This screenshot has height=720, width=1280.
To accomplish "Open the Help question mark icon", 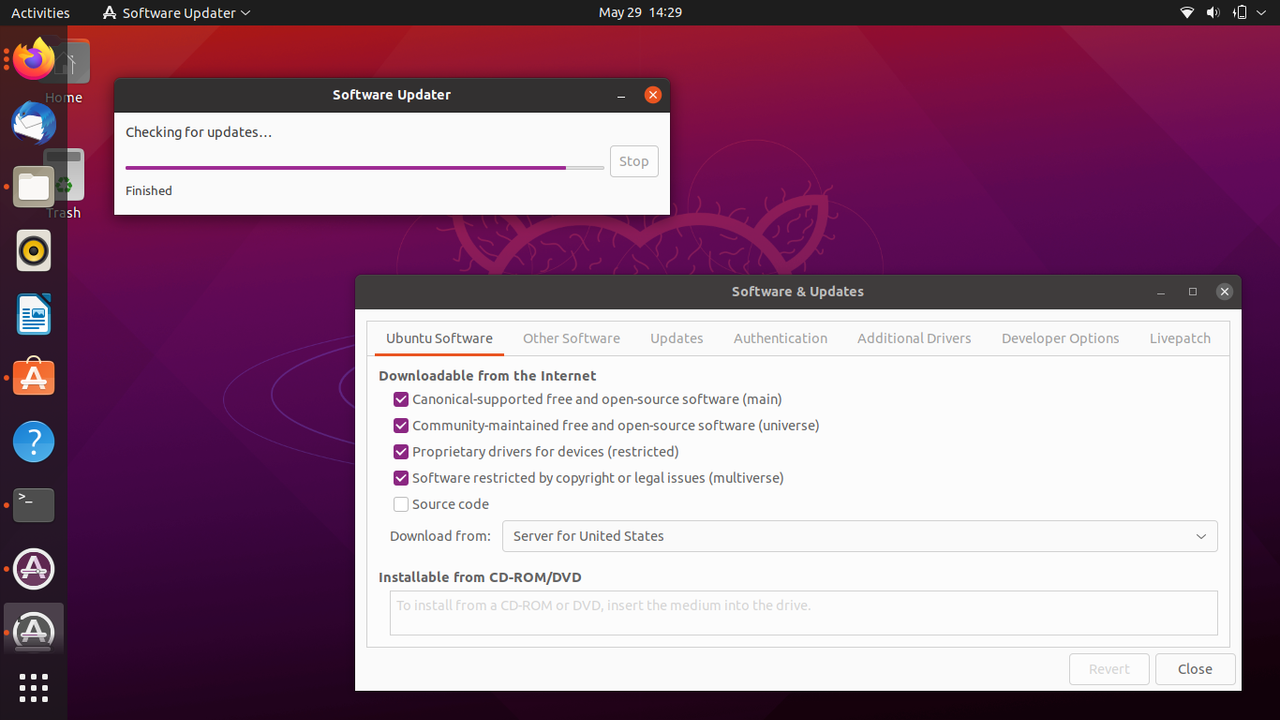I will coord(34,441).
